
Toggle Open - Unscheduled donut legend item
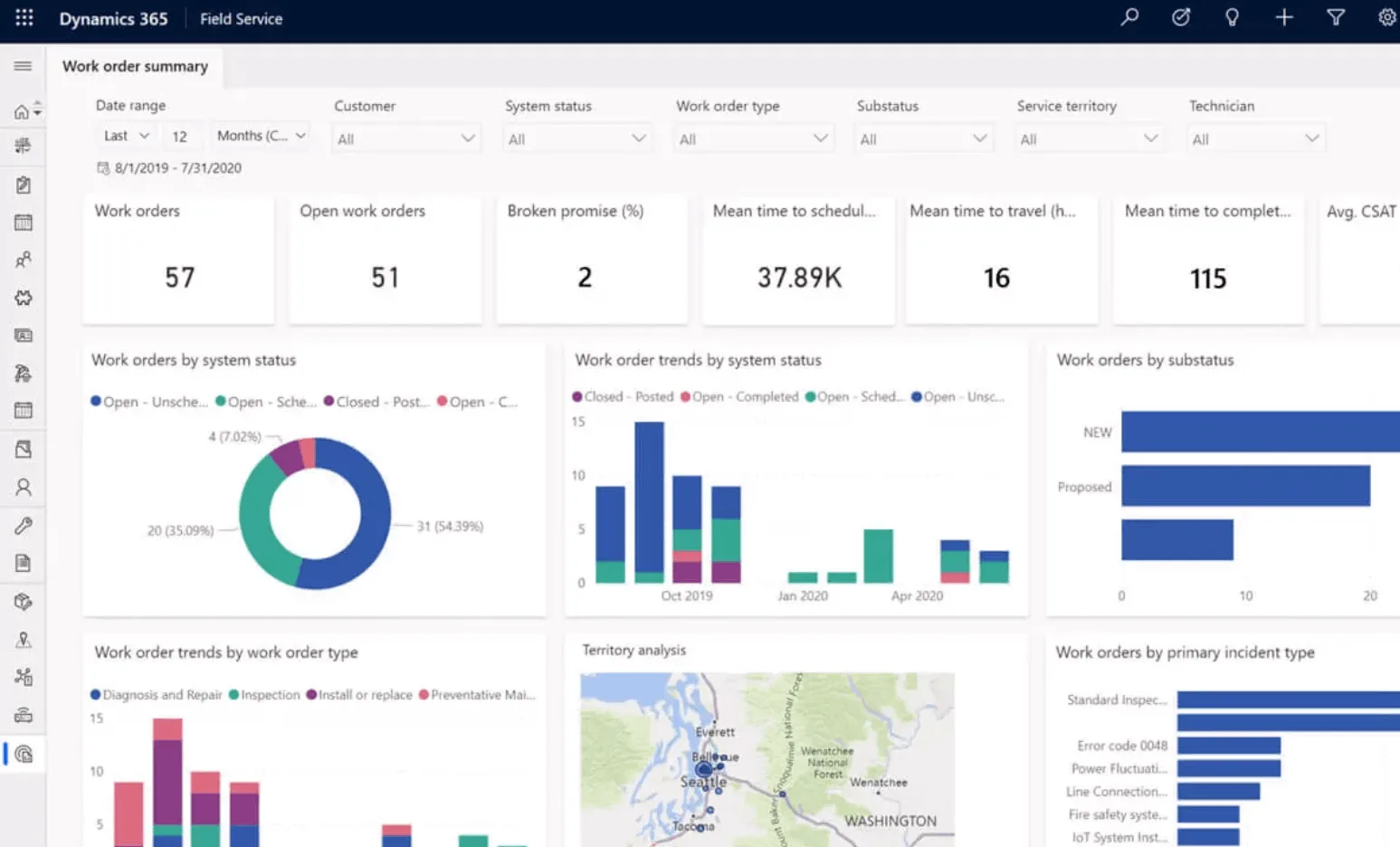[149, 401]
